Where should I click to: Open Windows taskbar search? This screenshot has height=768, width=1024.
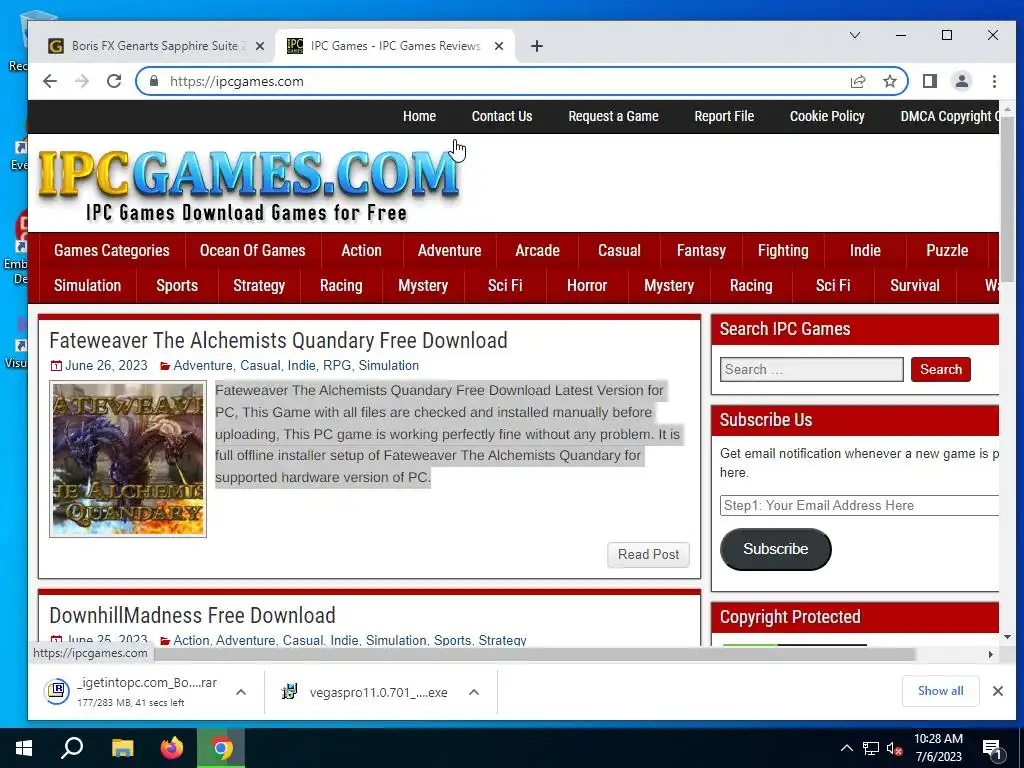point(72,748)
